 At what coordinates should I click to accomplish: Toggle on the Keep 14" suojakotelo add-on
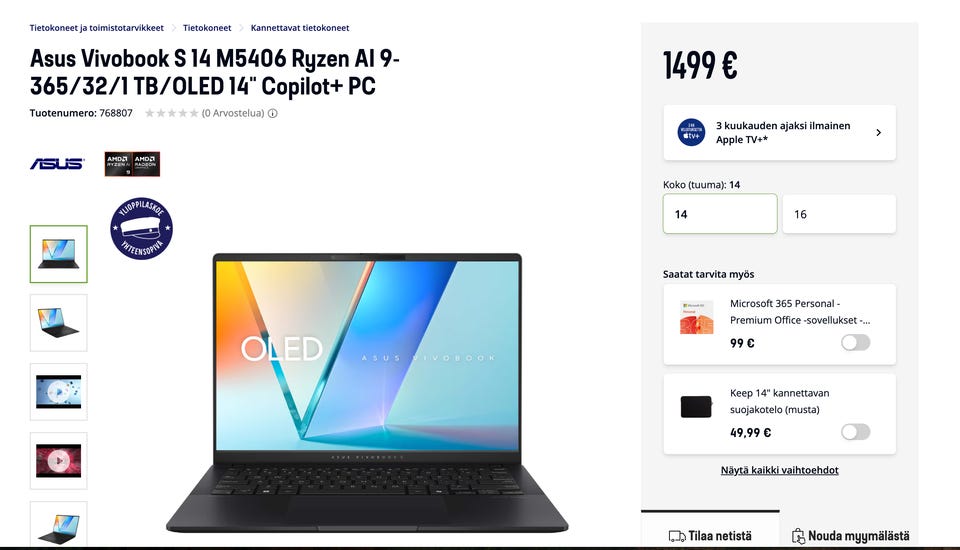click(855, 432)
